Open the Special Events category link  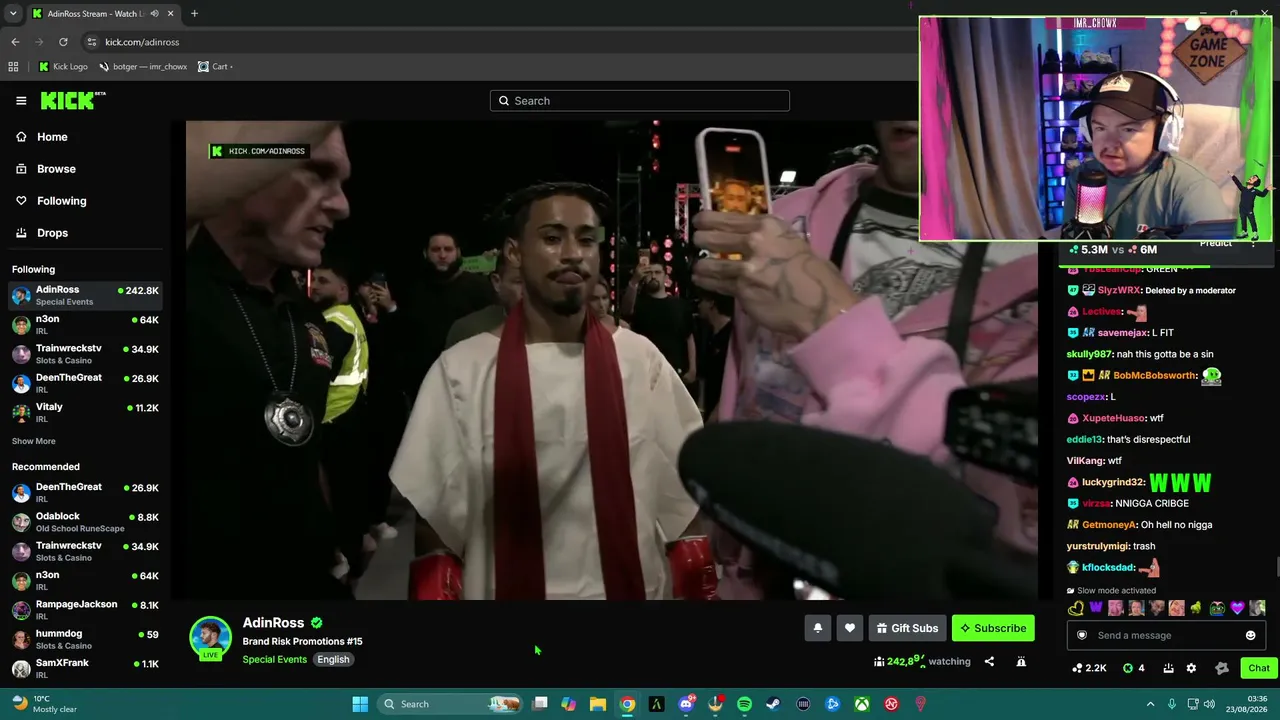[274, 660]
